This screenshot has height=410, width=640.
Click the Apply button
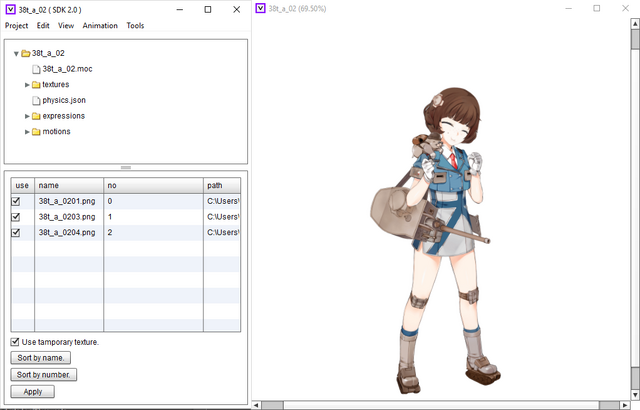(33, 392)
